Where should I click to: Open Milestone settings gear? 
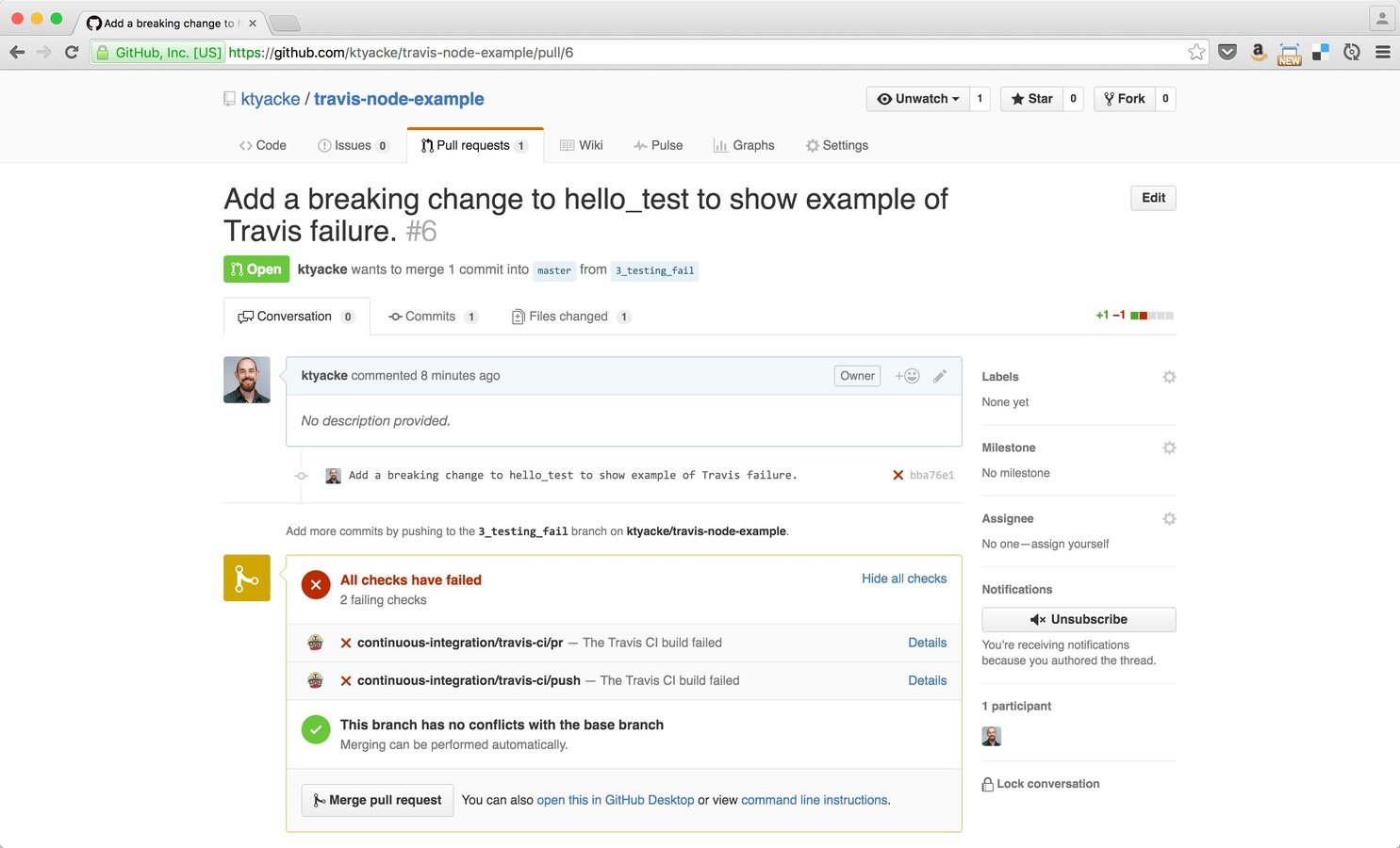tap(1169, 448)
